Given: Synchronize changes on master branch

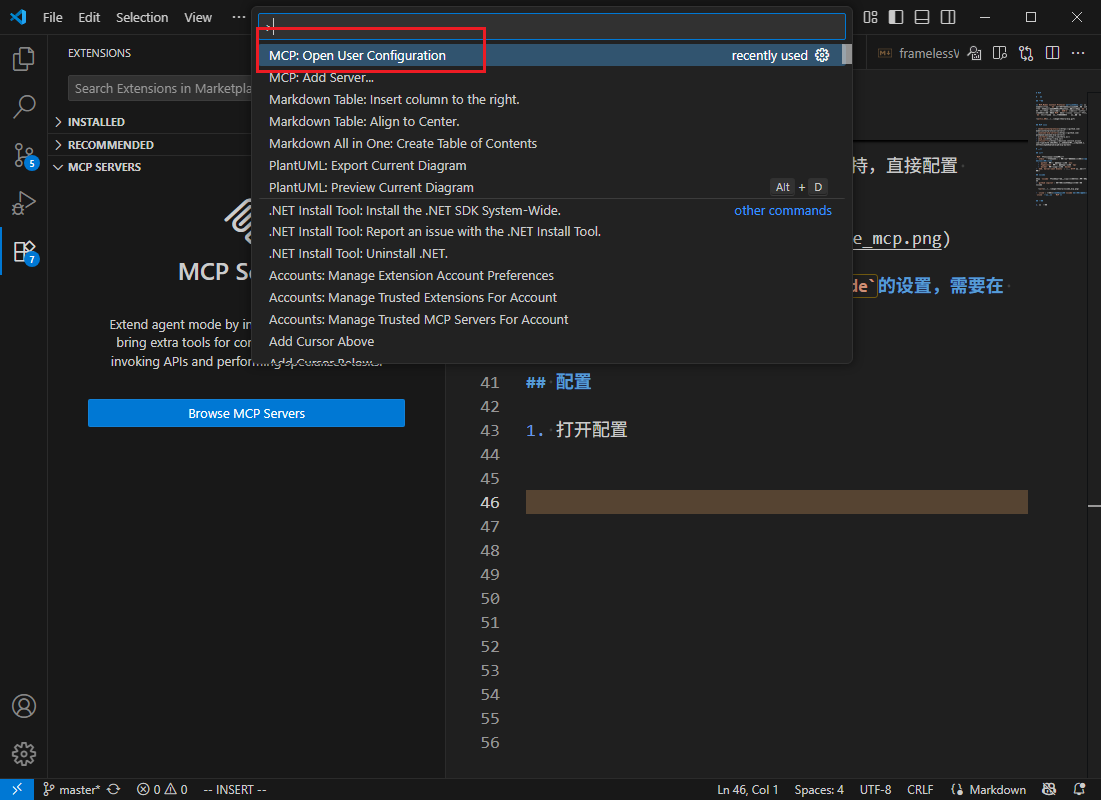Looking at the screenshot, I should (x=113, y=789).
